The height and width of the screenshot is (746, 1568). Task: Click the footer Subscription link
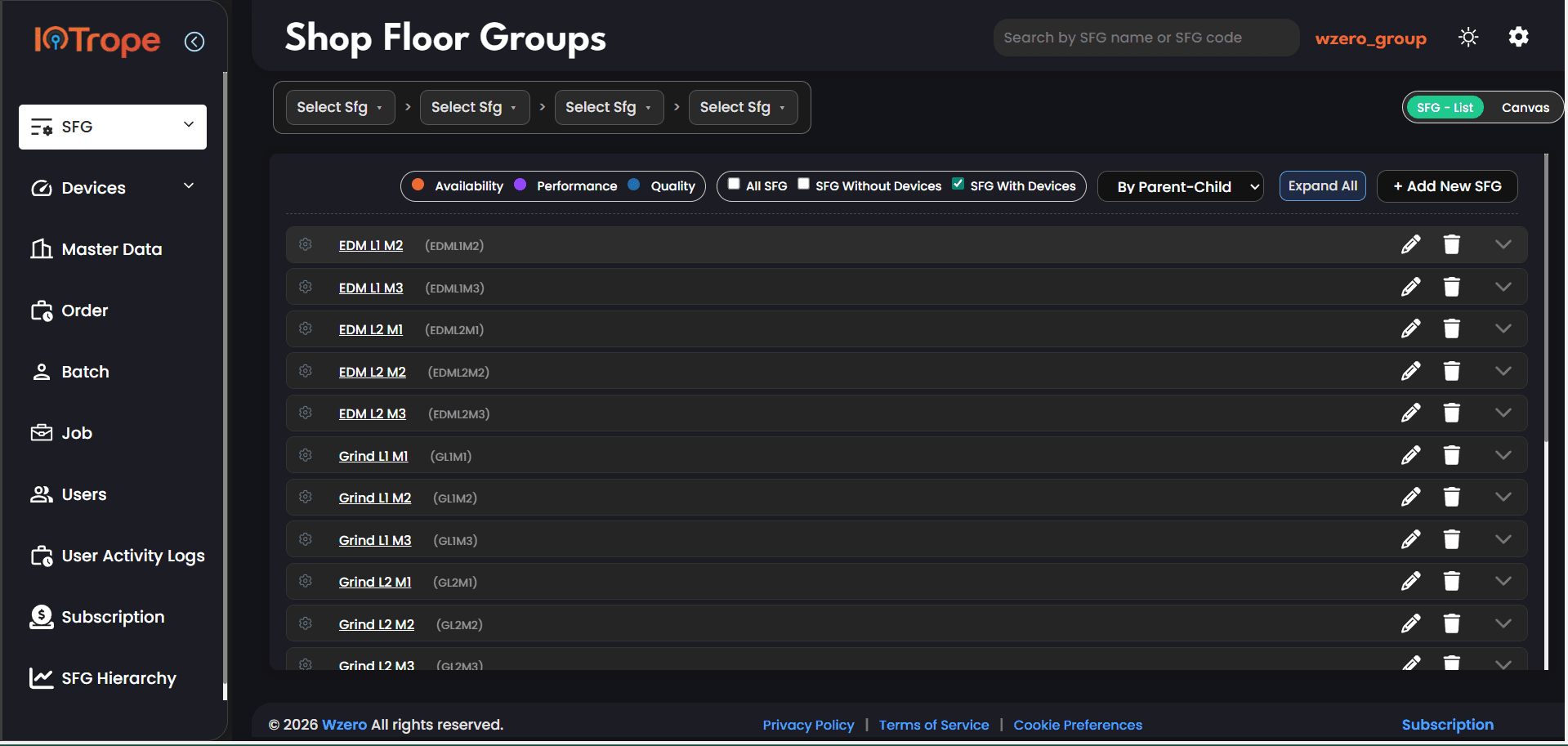tap(1447, 725)
